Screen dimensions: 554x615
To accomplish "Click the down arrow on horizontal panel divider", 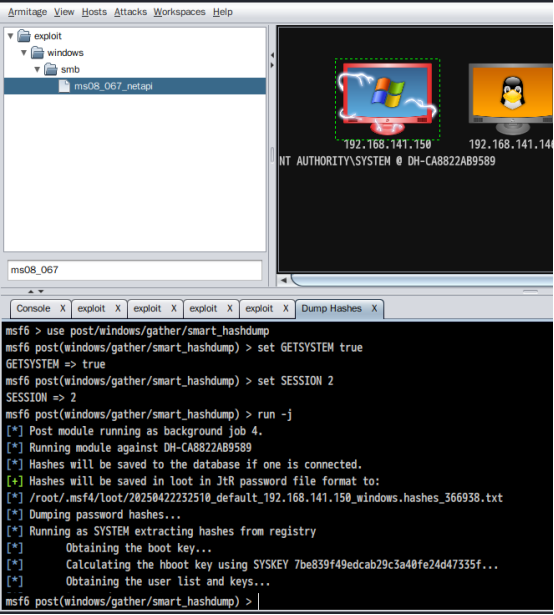I will 41,291.
